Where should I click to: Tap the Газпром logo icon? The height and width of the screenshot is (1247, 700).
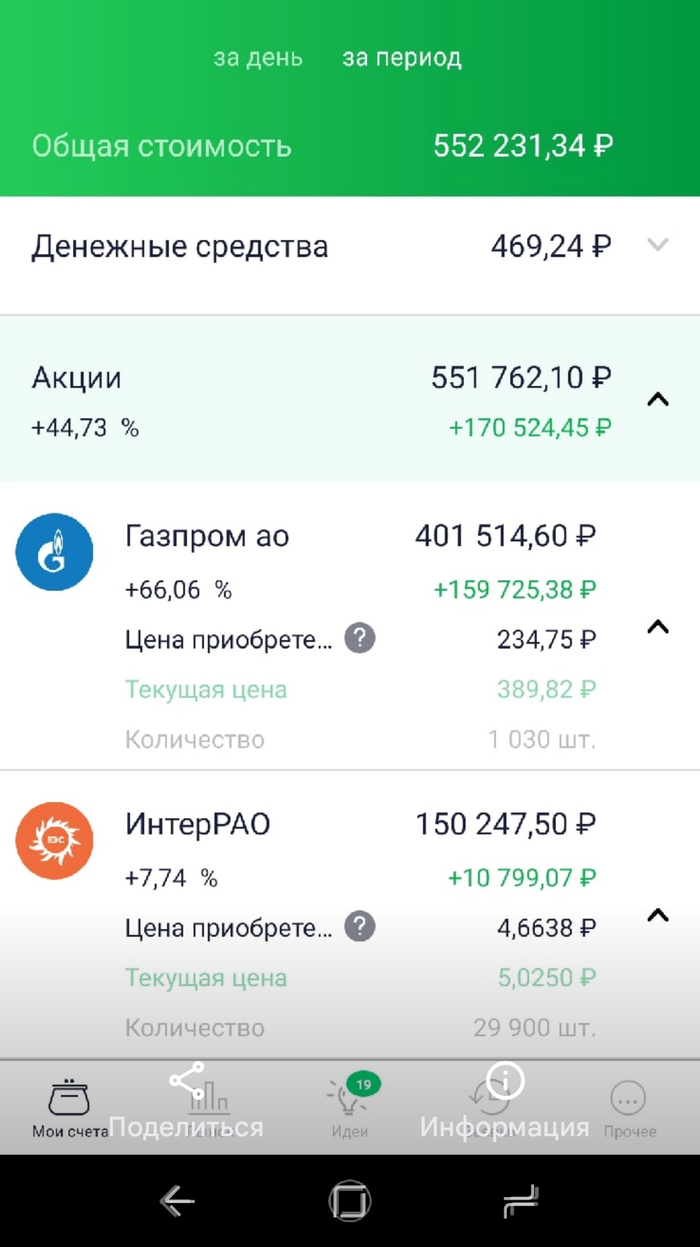pyautogui.click(x=54, y=551)
